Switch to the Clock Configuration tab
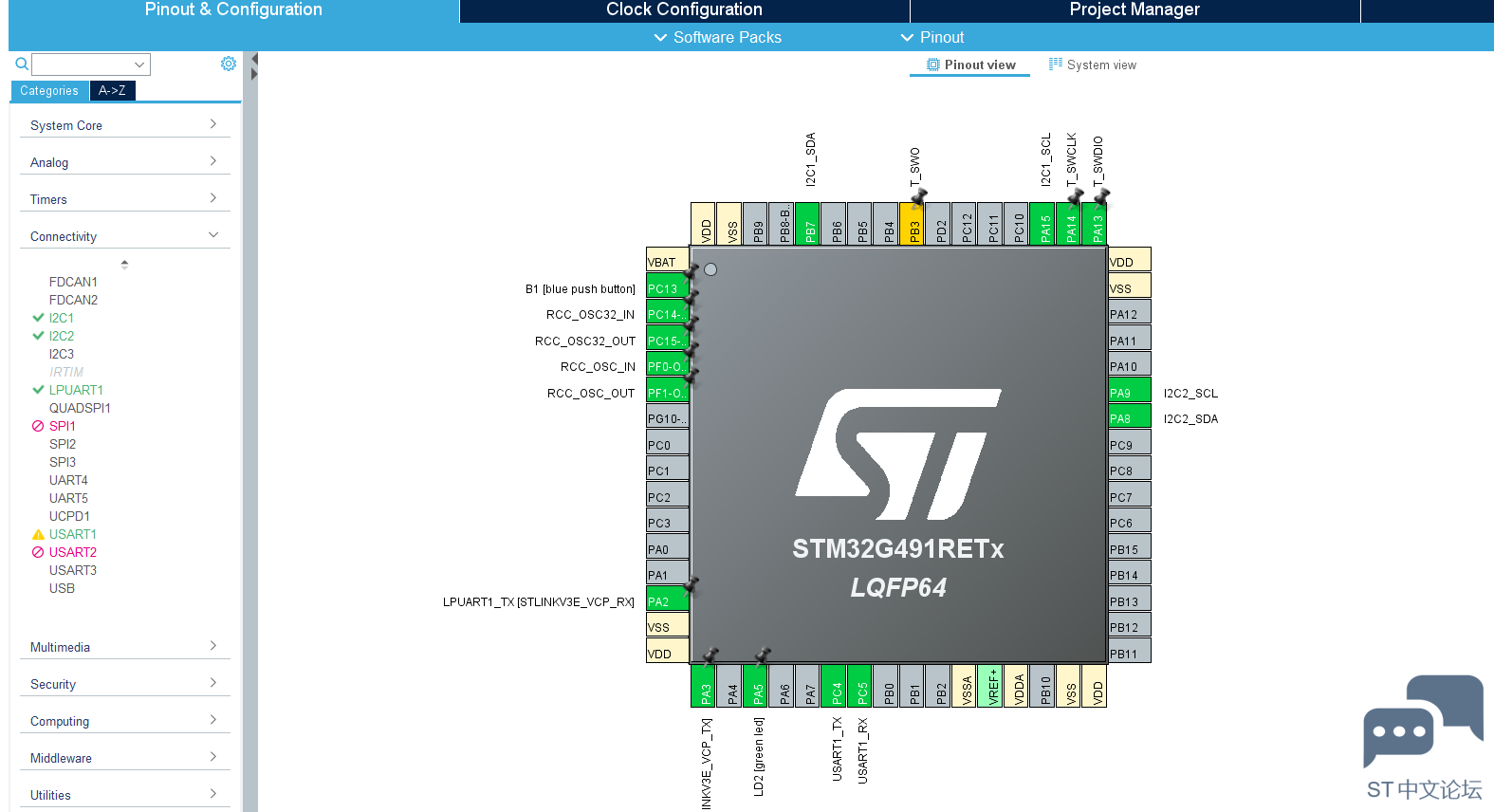 (x=684, y=10)
